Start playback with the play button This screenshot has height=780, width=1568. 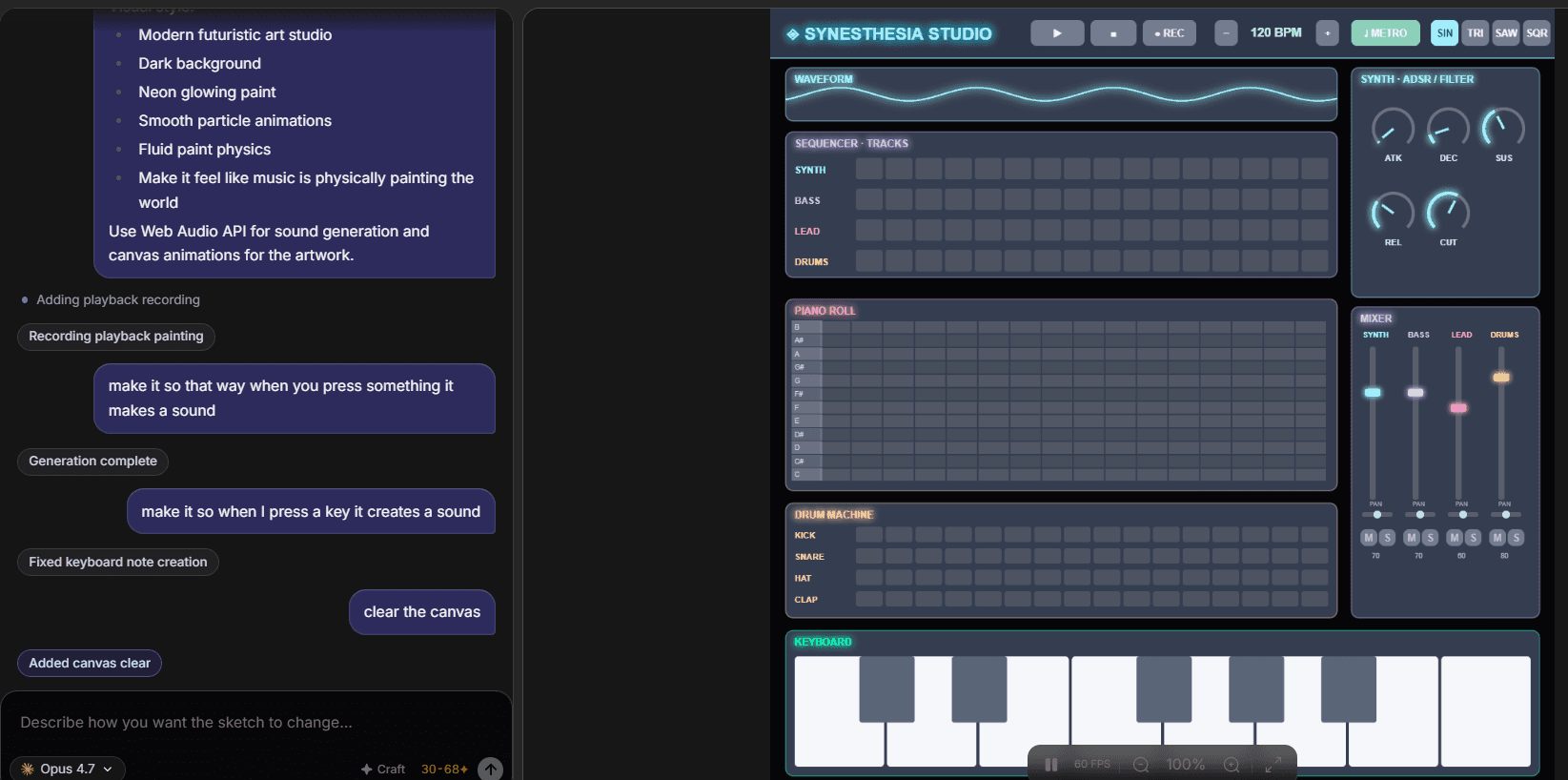pyautogui.click(x=1057, y=33)
